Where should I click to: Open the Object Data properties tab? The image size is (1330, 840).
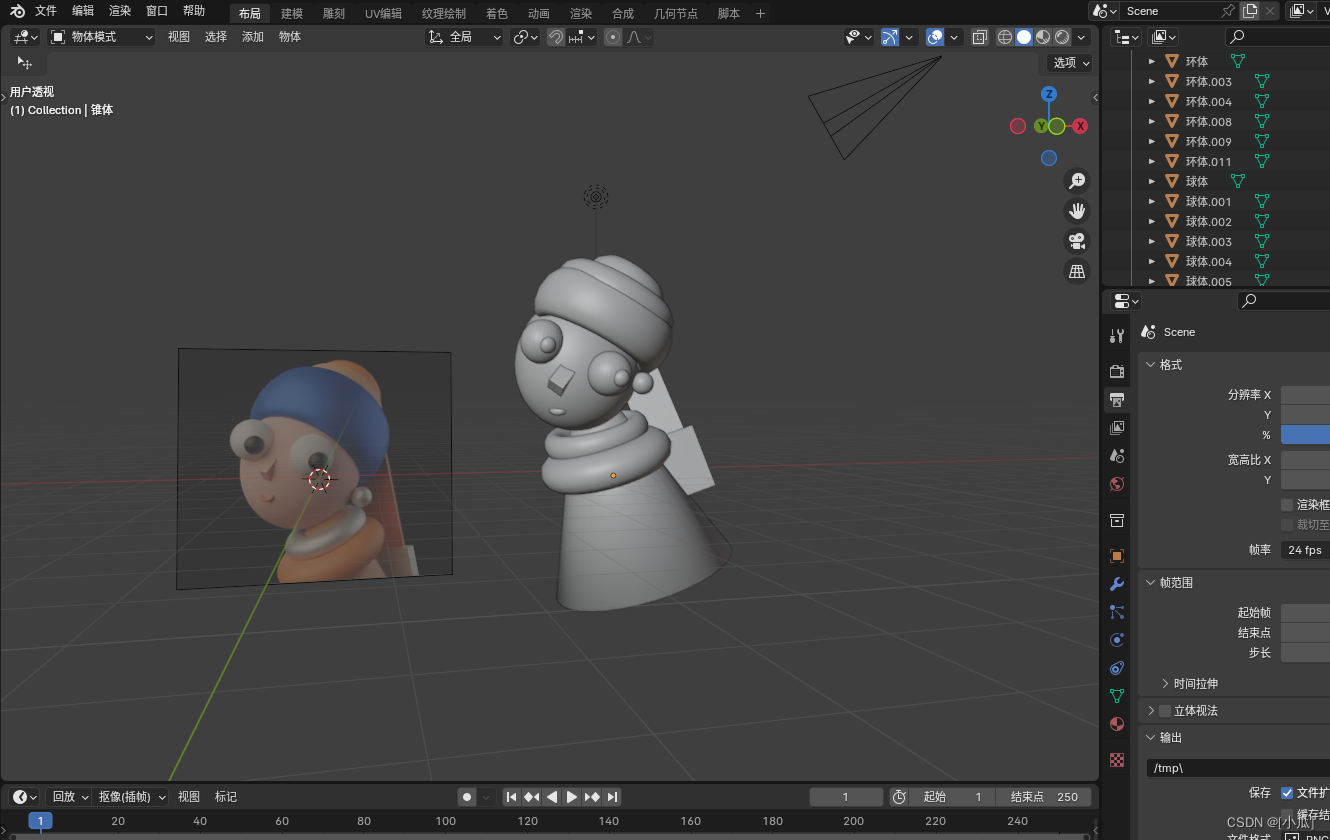point(1117,695)
